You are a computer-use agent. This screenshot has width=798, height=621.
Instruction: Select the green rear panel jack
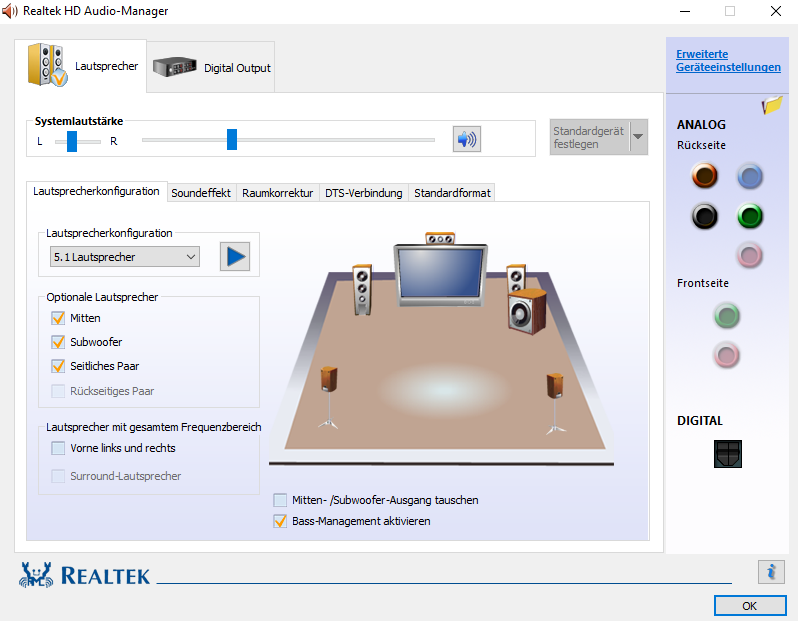(750, 216)
